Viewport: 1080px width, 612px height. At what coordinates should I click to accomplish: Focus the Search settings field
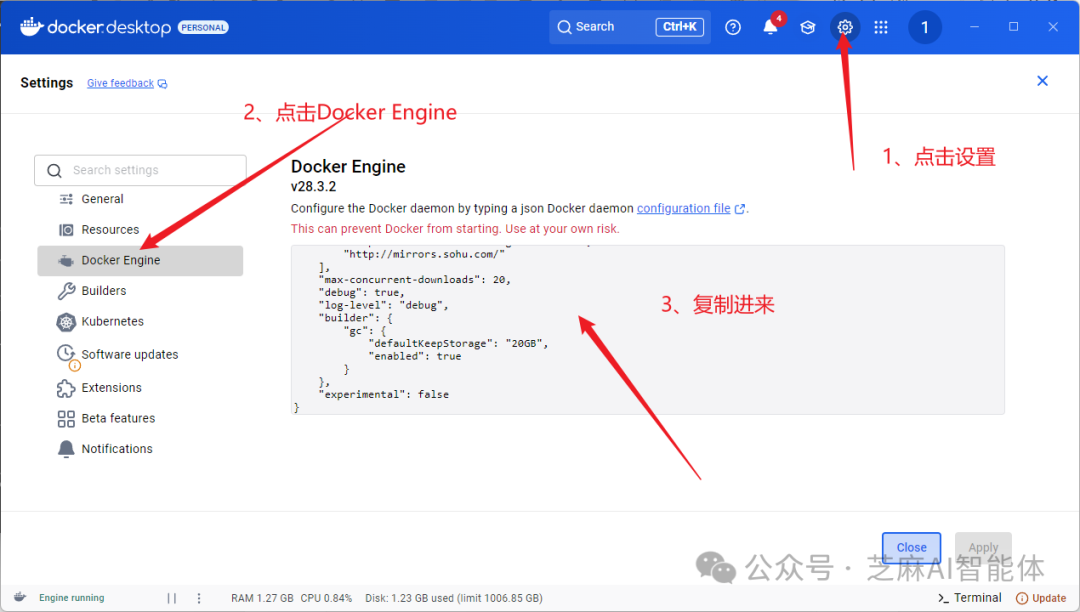141,170
